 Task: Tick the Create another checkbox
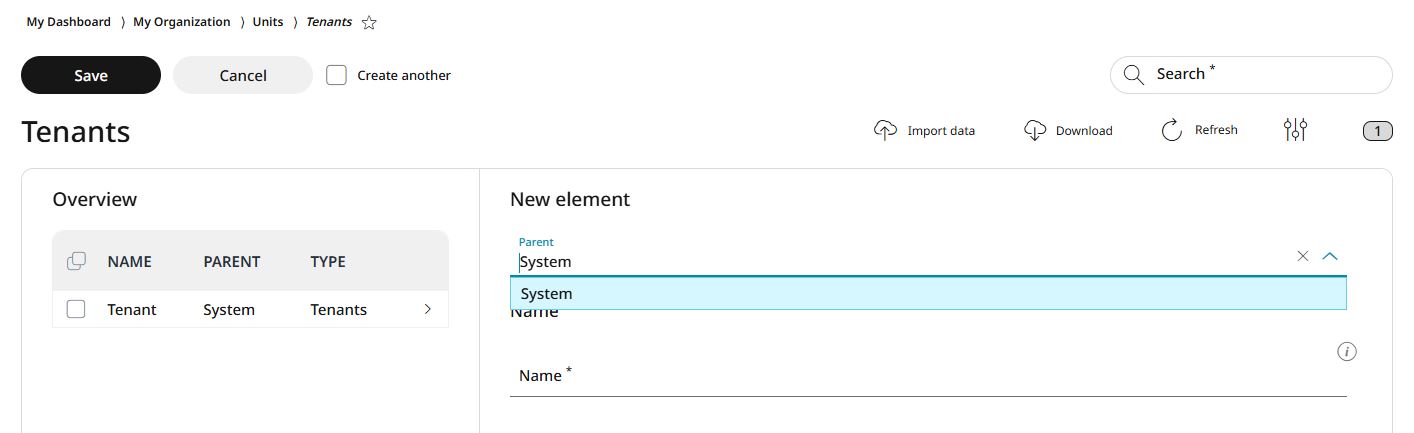click(x=337, y=75)
